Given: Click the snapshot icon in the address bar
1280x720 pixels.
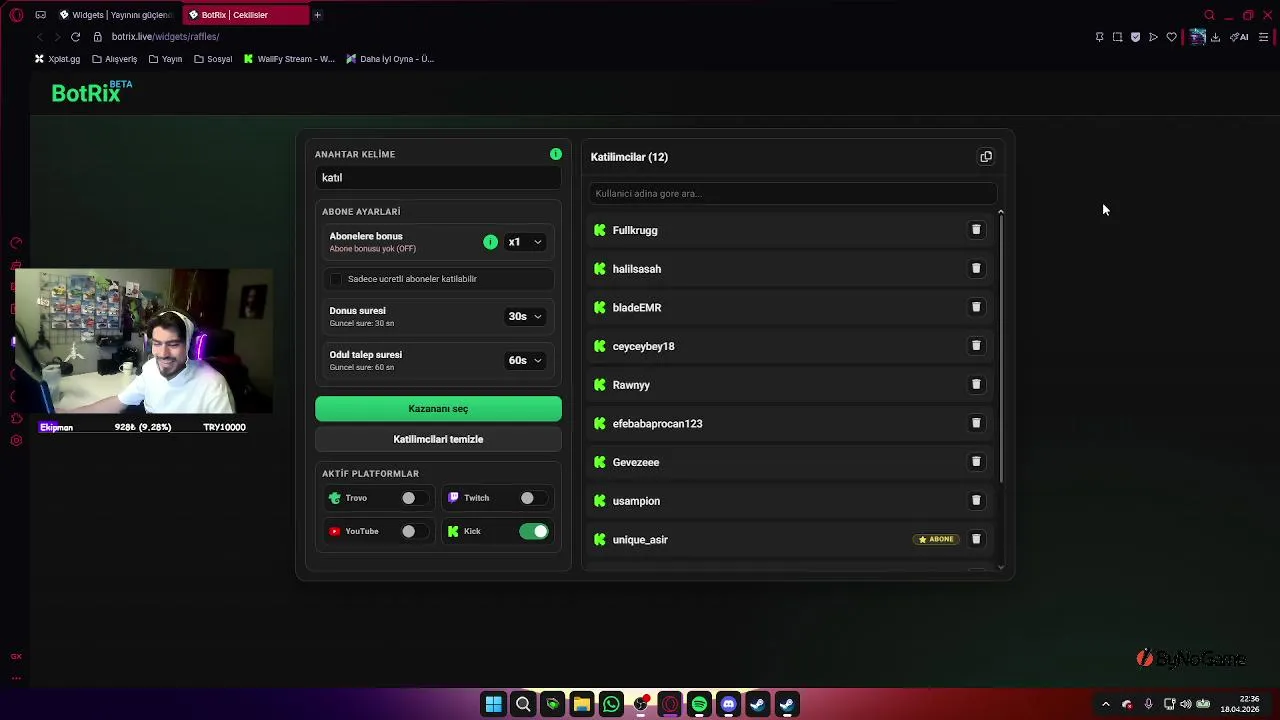Looking at the screenshot, I should [1117, 37].
